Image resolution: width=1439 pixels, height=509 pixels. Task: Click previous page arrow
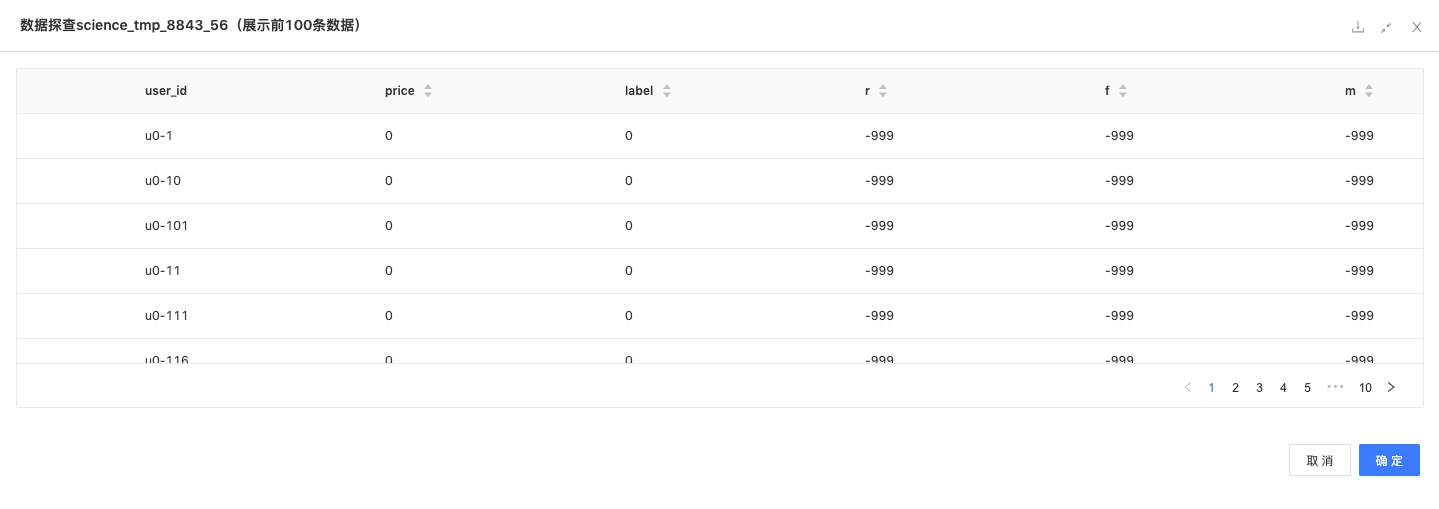coord(1187,387)
